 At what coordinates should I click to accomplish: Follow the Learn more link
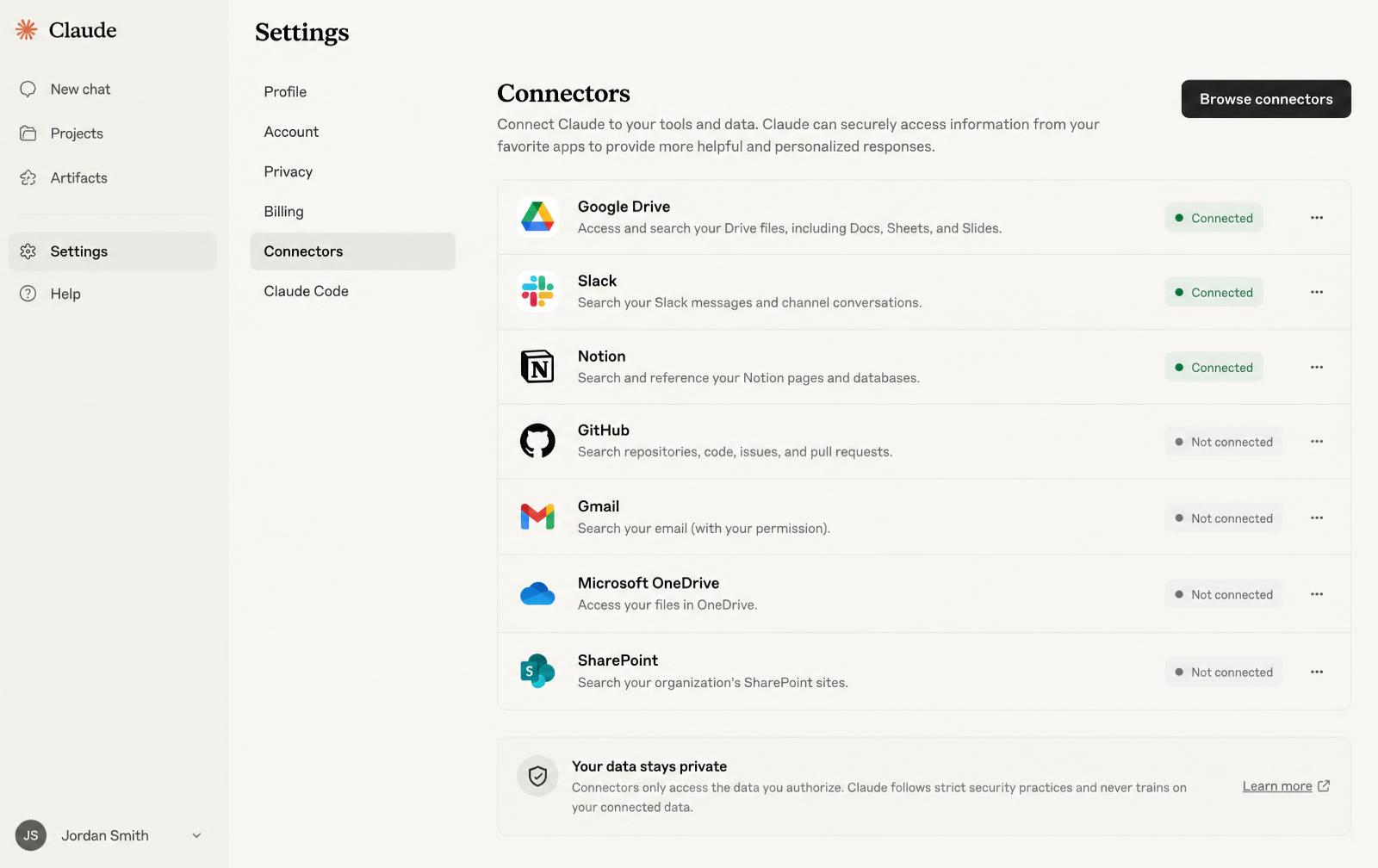[1277, 786]
